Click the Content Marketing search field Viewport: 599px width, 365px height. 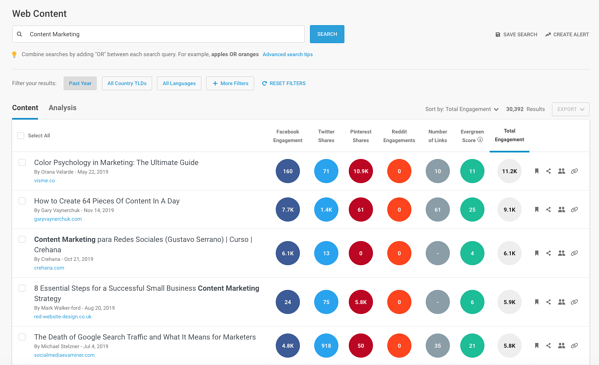158,34
